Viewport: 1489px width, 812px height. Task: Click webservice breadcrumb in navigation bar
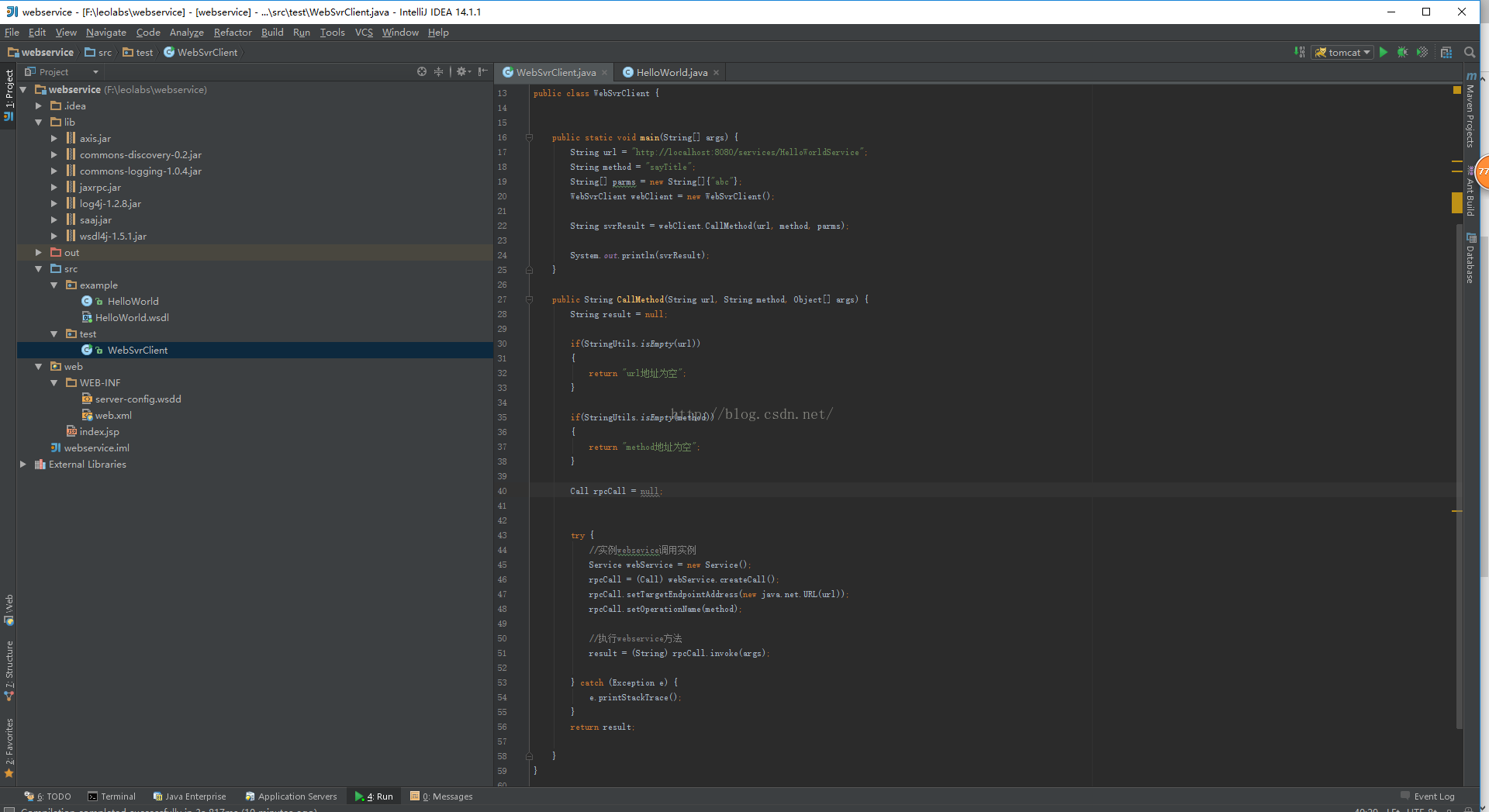click(x=41, y=53)
